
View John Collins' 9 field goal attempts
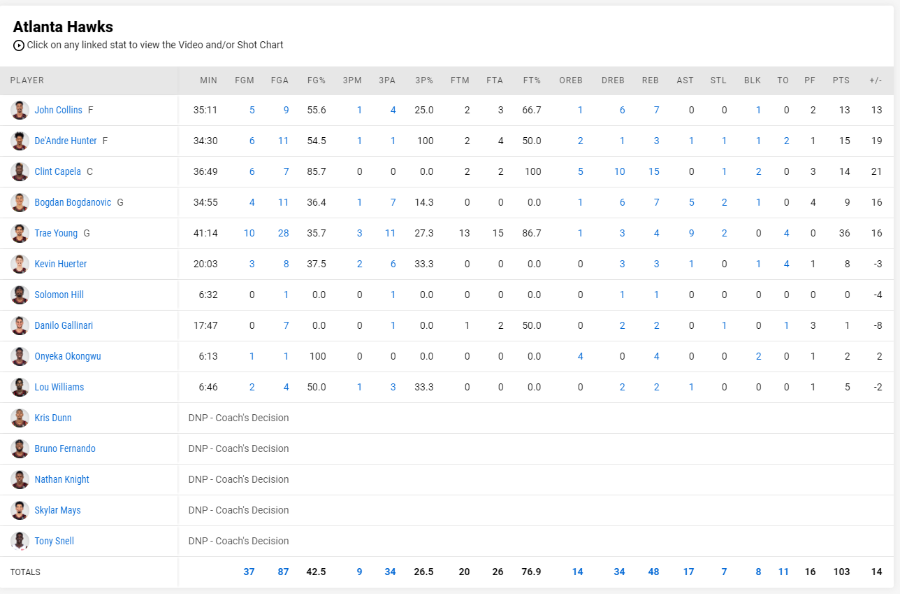click(x=286, y=110)
